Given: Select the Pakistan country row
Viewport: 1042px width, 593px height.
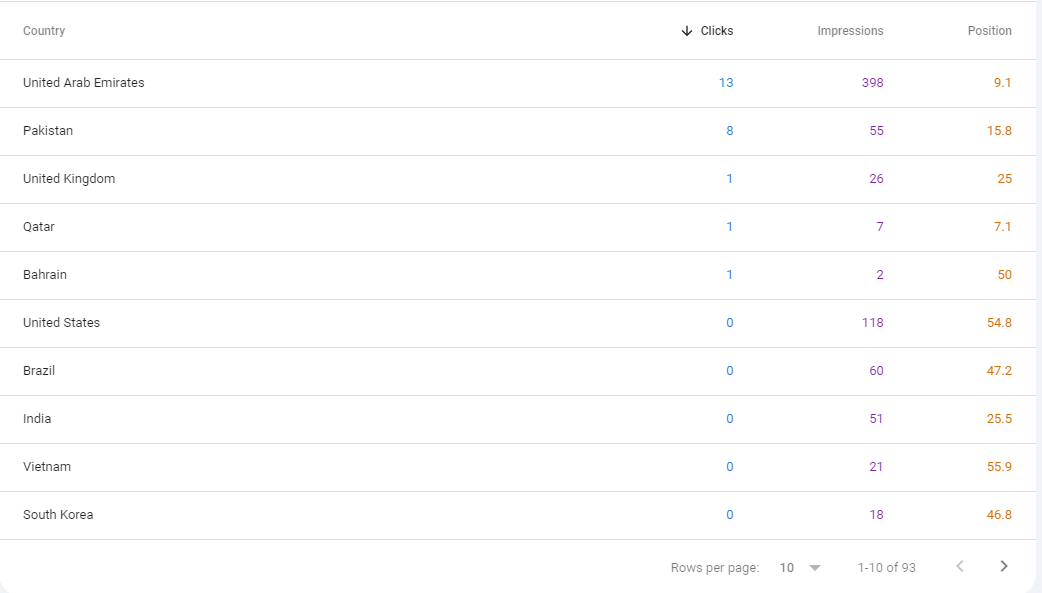Looking at the screenshot, I should click(48, 131).
